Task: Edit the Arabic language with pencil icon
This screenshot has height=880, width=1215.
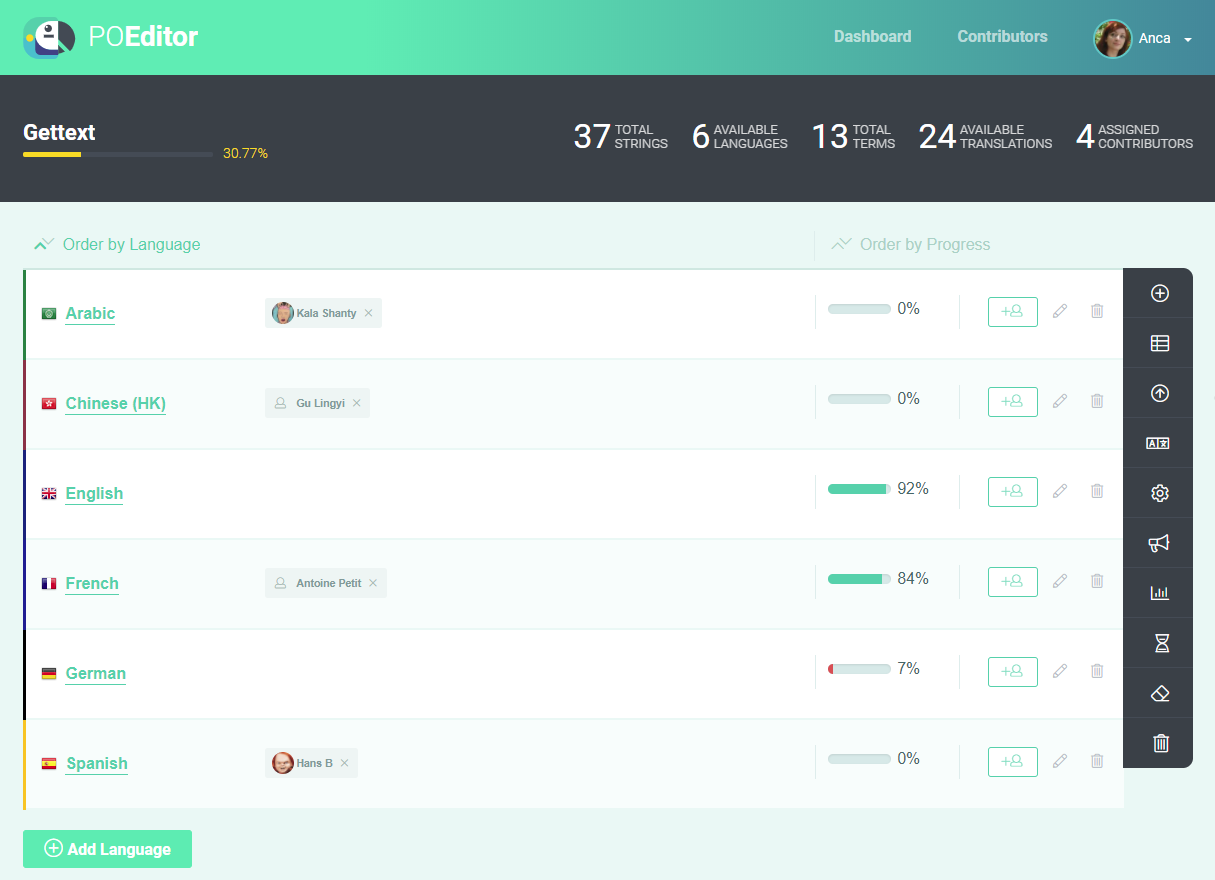Action: point(1060,311)
